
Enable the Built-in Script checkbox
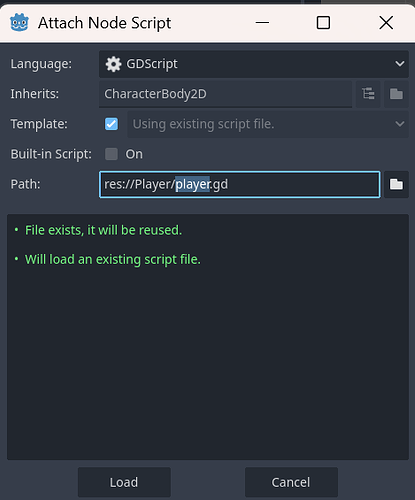click(x=111, y=154)
